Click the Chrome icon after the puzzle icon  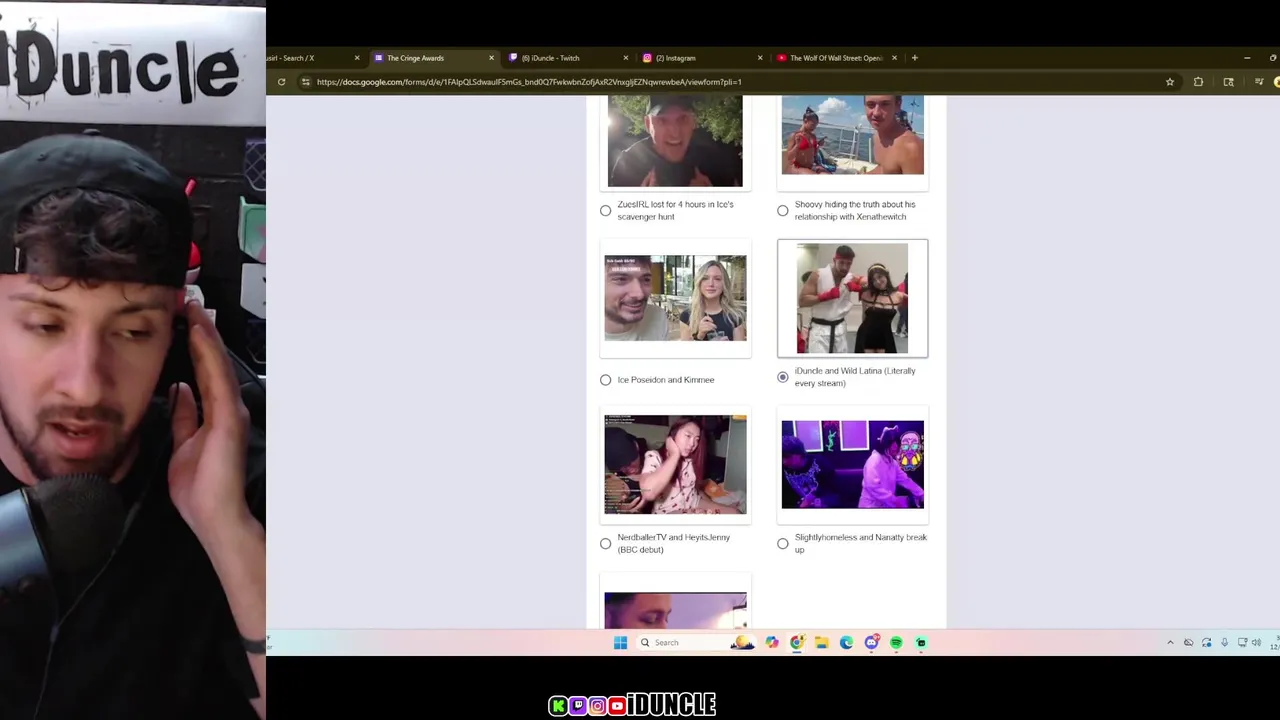(1228, 82)
